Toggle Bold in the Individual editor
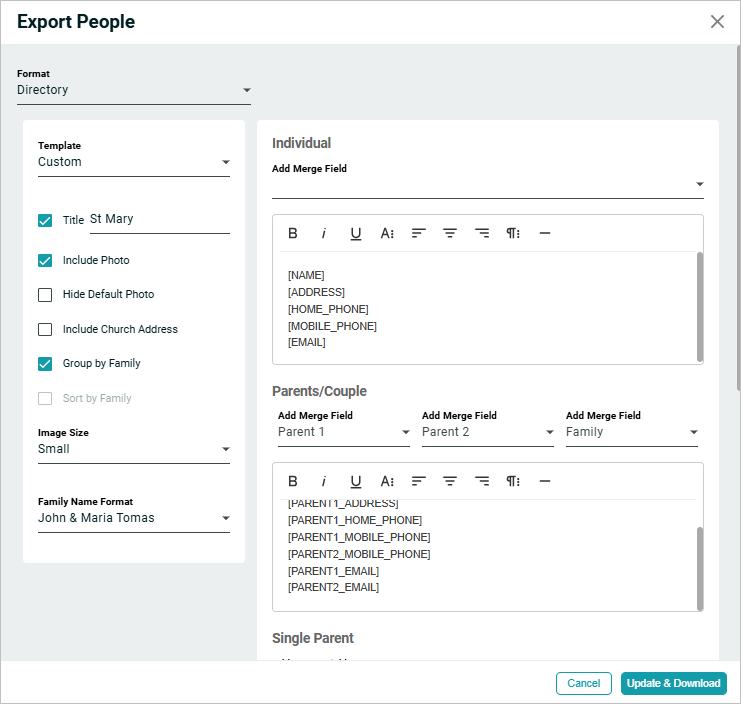The image size is (741, 704). click(x=293, y=233)
